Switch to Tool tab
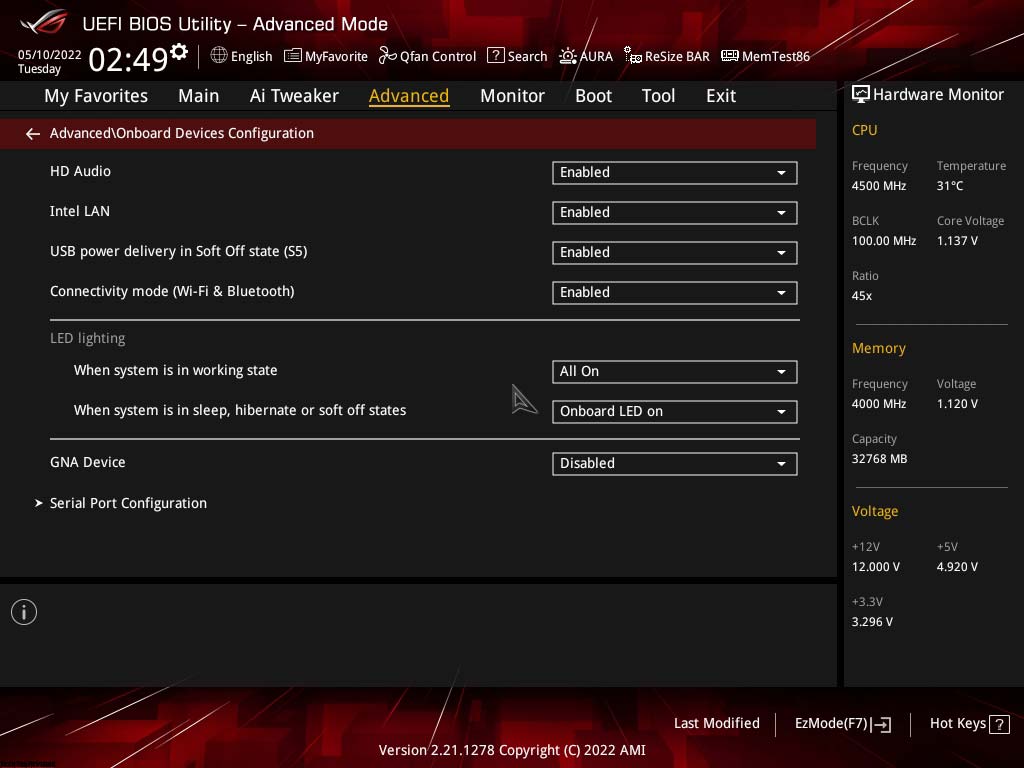Viewport: 1024px width, 768px height. 658,96
